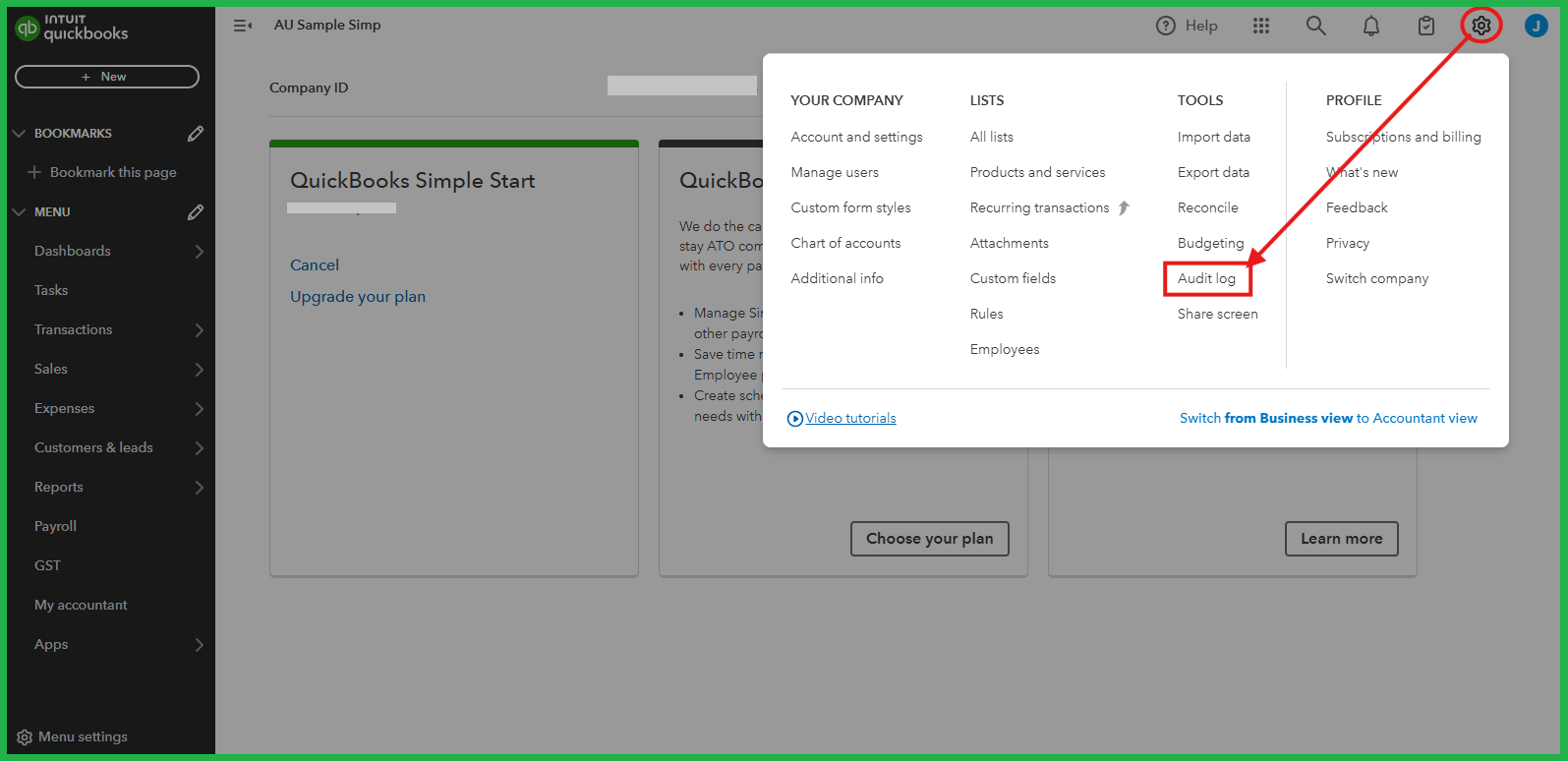Click the New button
This screenshot has width=1568, height=761.
(x=107, y=77)
